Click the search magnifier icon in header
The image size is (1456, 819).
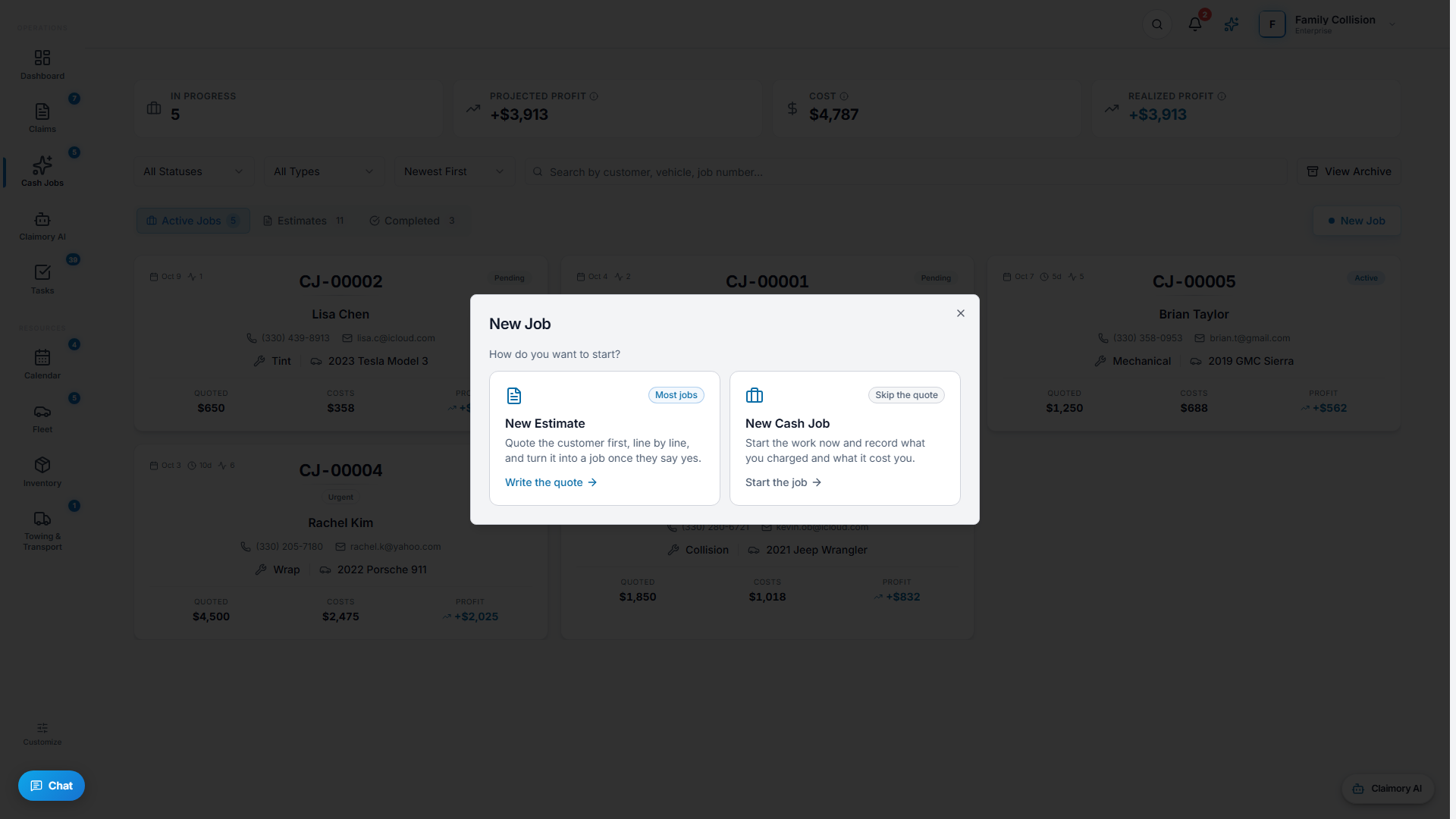(x=1157, y=24)
